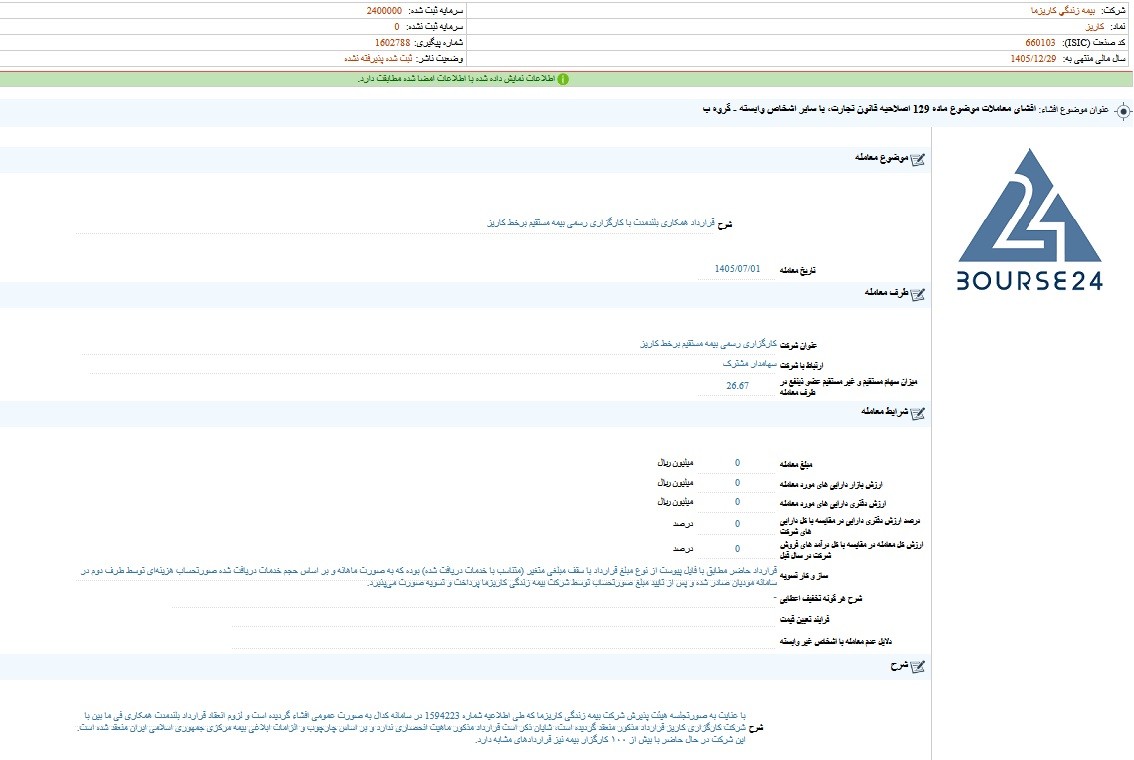The image size is (1134, 760).
Task: Click the درصد ارزش دفتری دارایی value 0
Action: point(737,524)
